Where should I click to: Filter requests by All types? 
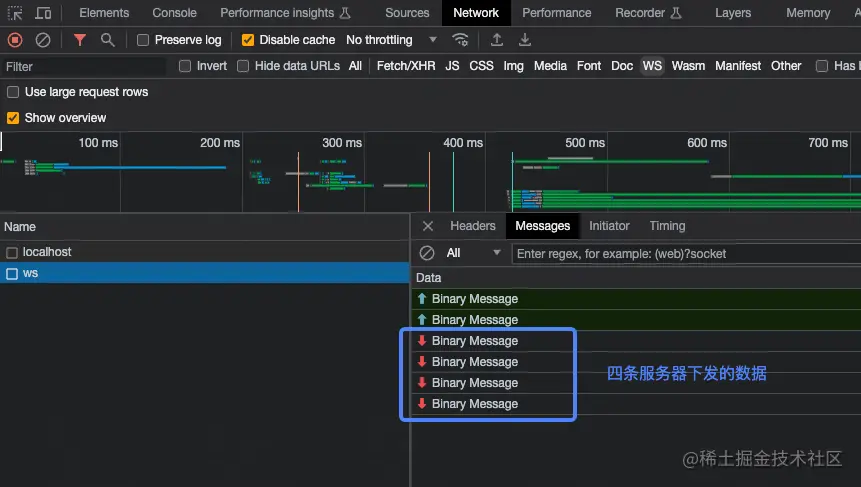click(x=355, y=66)
